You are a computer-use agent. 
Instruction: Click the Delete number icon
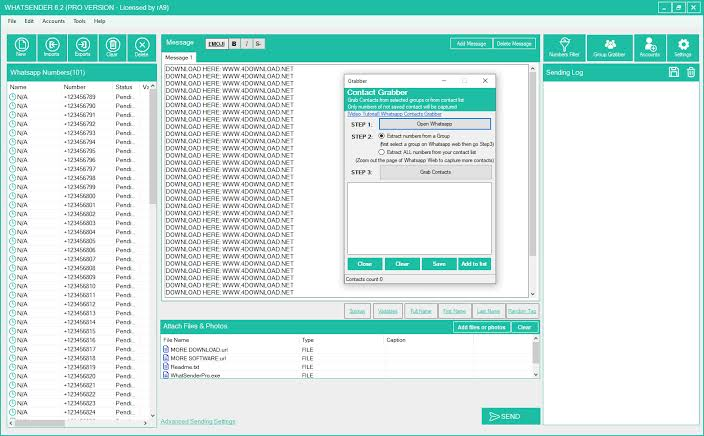pyautogui.click(x=141, y=47)
